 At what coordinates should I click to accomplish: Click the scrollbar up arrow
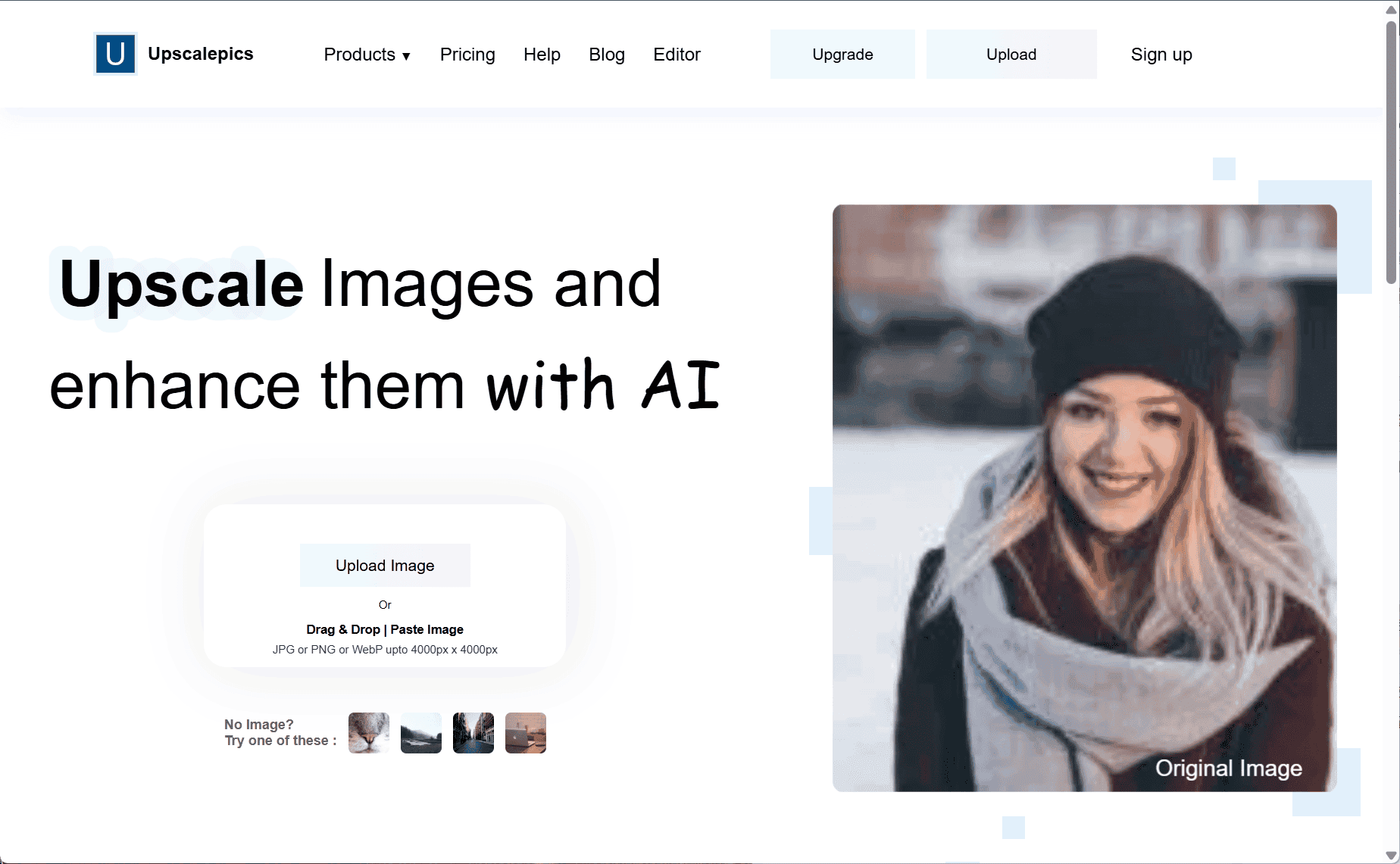click(1392, 8)
